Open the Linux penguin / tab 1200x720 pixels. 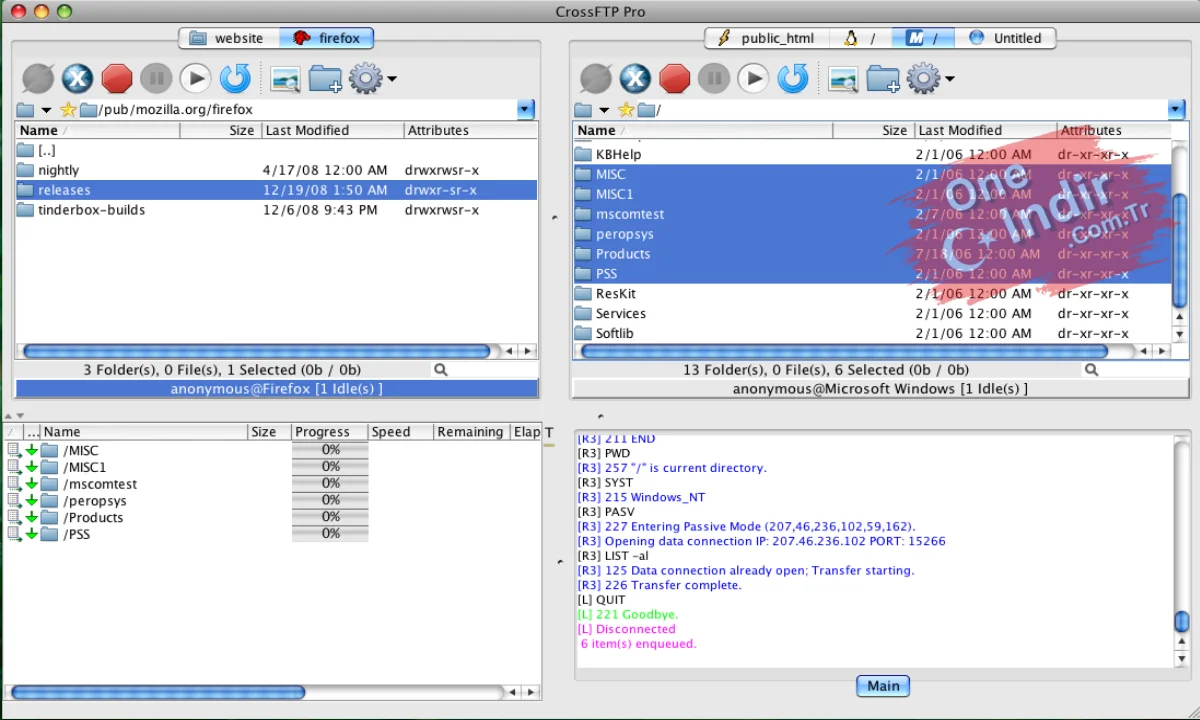click(x=860, y=38)
